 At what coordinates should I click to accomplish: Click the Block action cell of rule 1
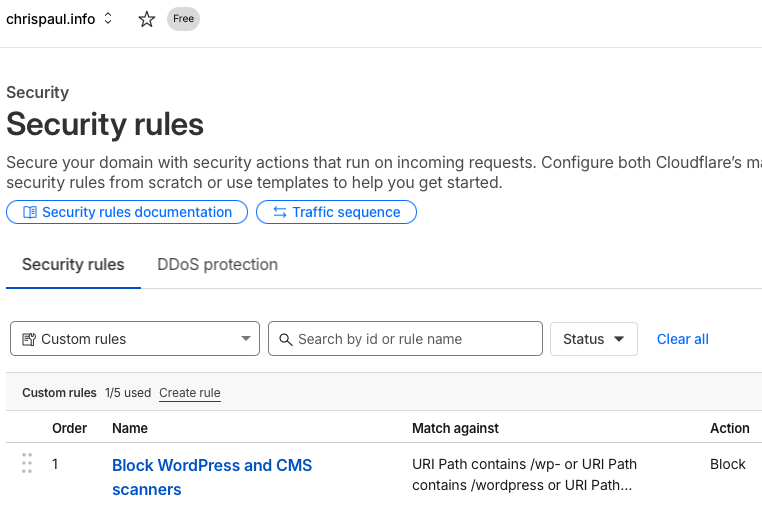727,464
